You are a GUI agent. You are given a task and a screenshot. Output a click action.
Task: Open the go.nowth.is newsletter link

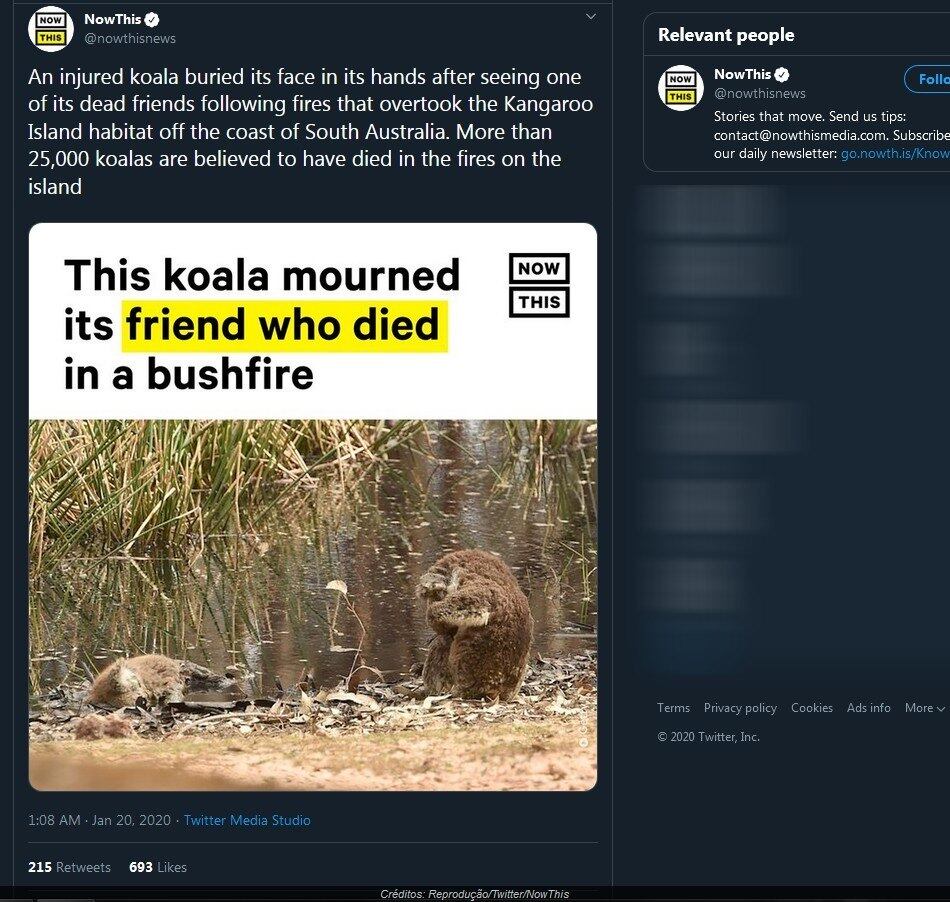(894, 153)
